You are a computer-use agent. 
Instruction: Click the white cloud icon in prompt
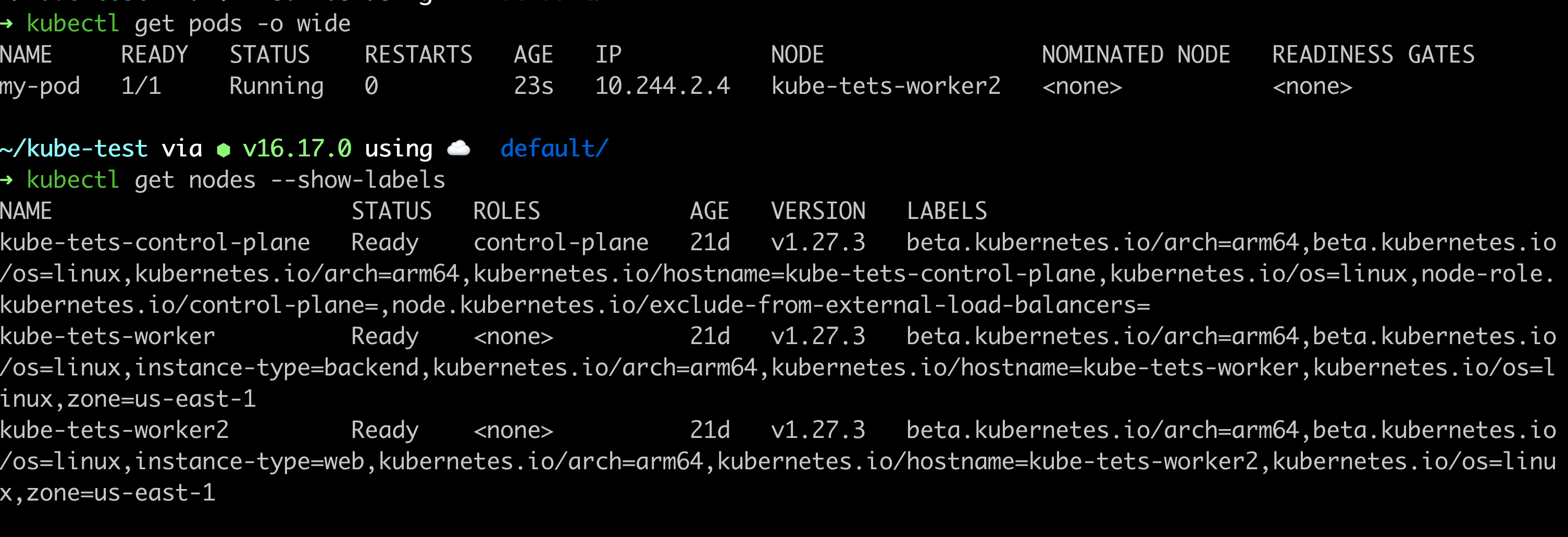tap(458, 148)
